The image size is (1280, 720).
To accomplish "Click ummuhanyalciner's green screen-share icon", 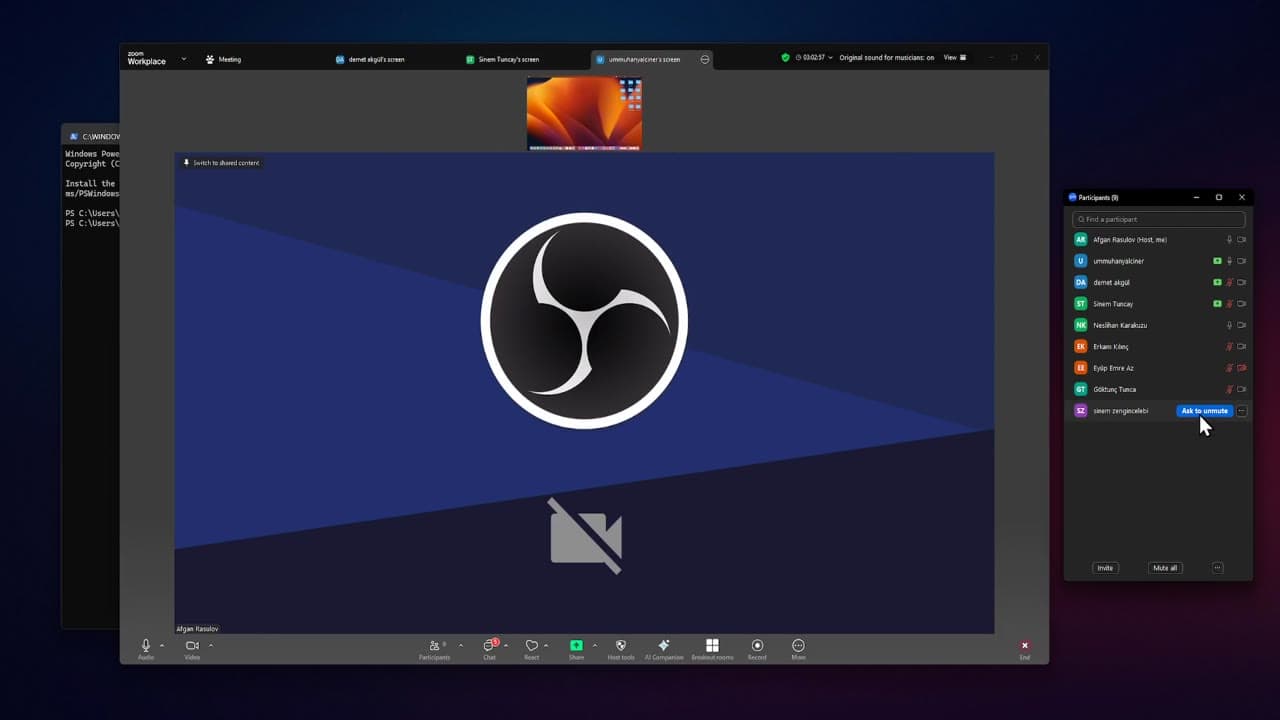I will (1217, 261).
